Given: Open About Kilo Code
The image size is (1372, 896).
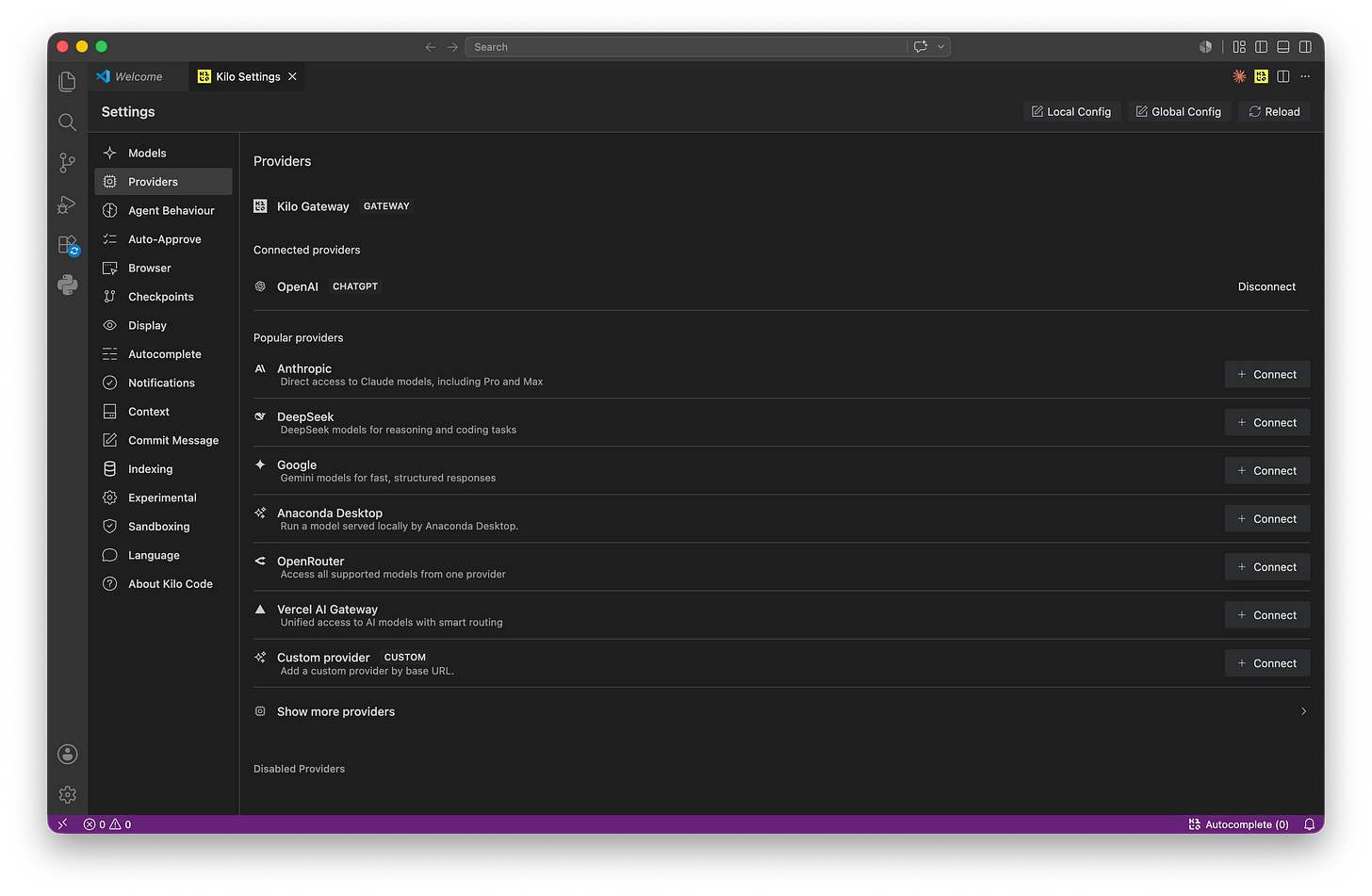Looking at the screenshot, I should tap(163, 584).
